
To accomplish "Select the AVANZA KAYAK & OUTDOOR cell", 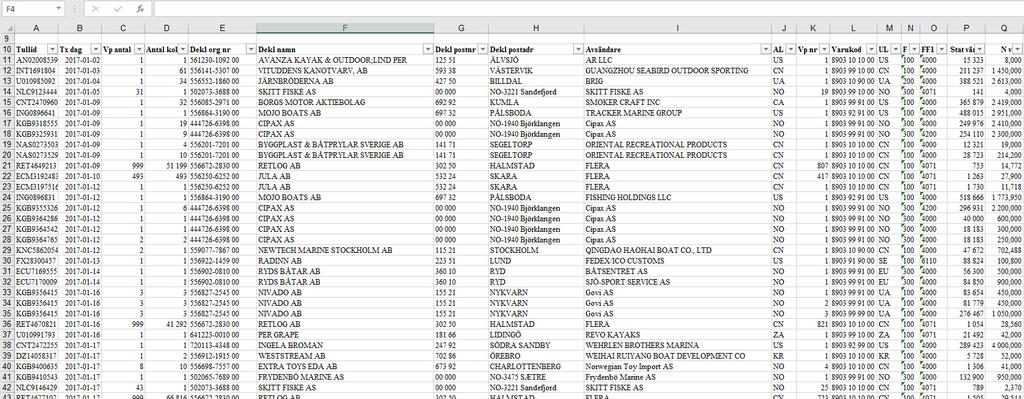I will coord(345,60).
